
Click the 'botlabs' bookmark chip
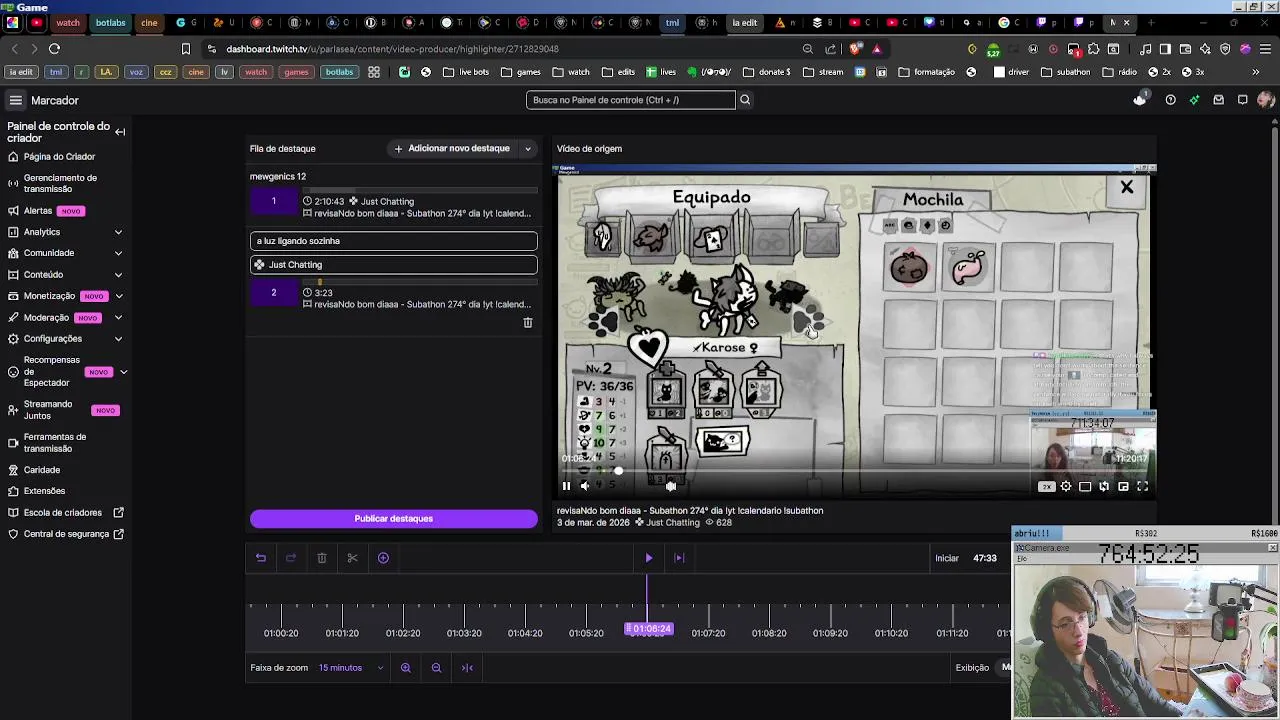(339, 72)
